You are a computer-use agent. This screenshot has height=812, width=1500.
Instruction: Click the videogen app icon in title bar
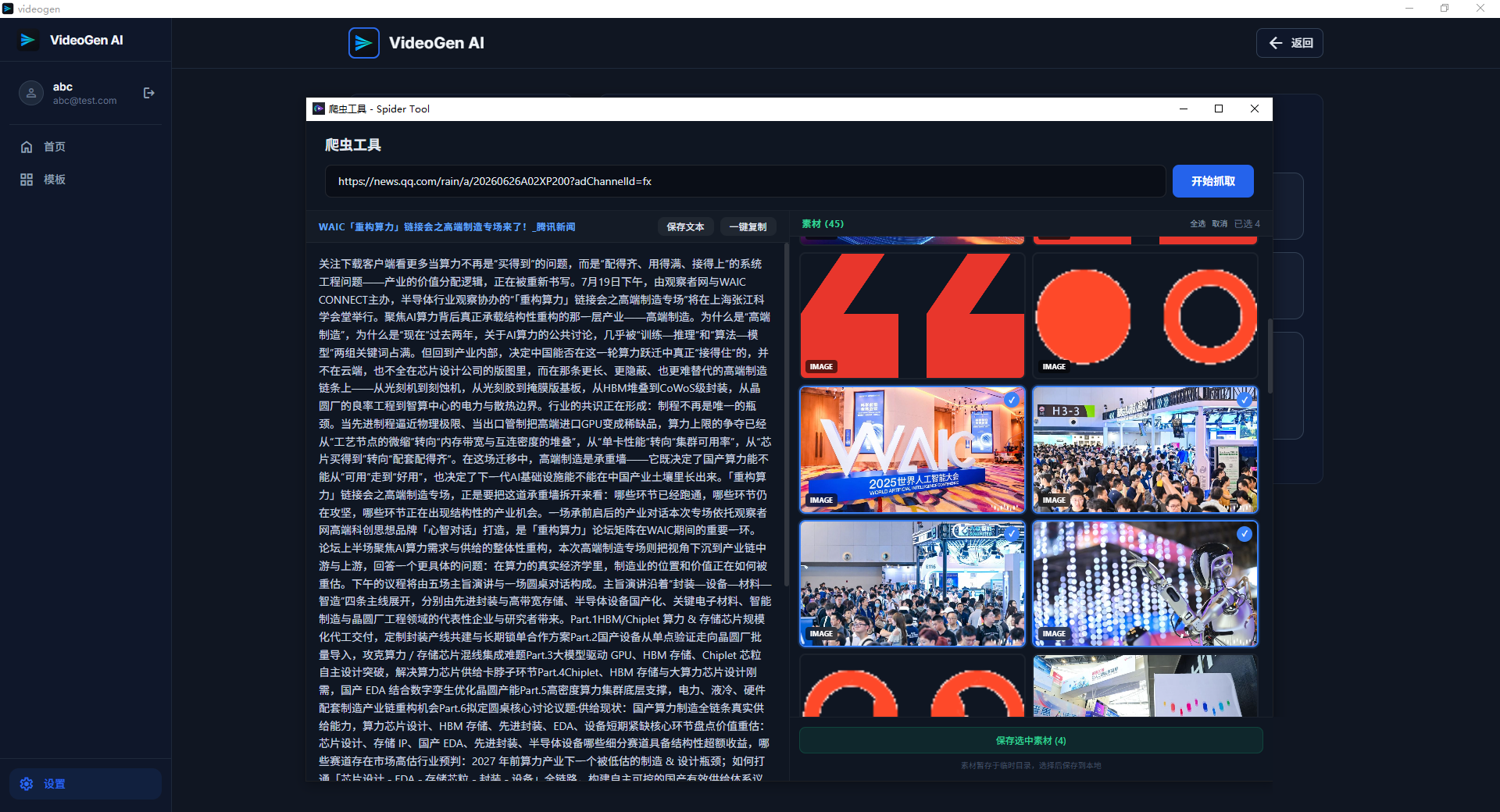(x=8, y=9)
